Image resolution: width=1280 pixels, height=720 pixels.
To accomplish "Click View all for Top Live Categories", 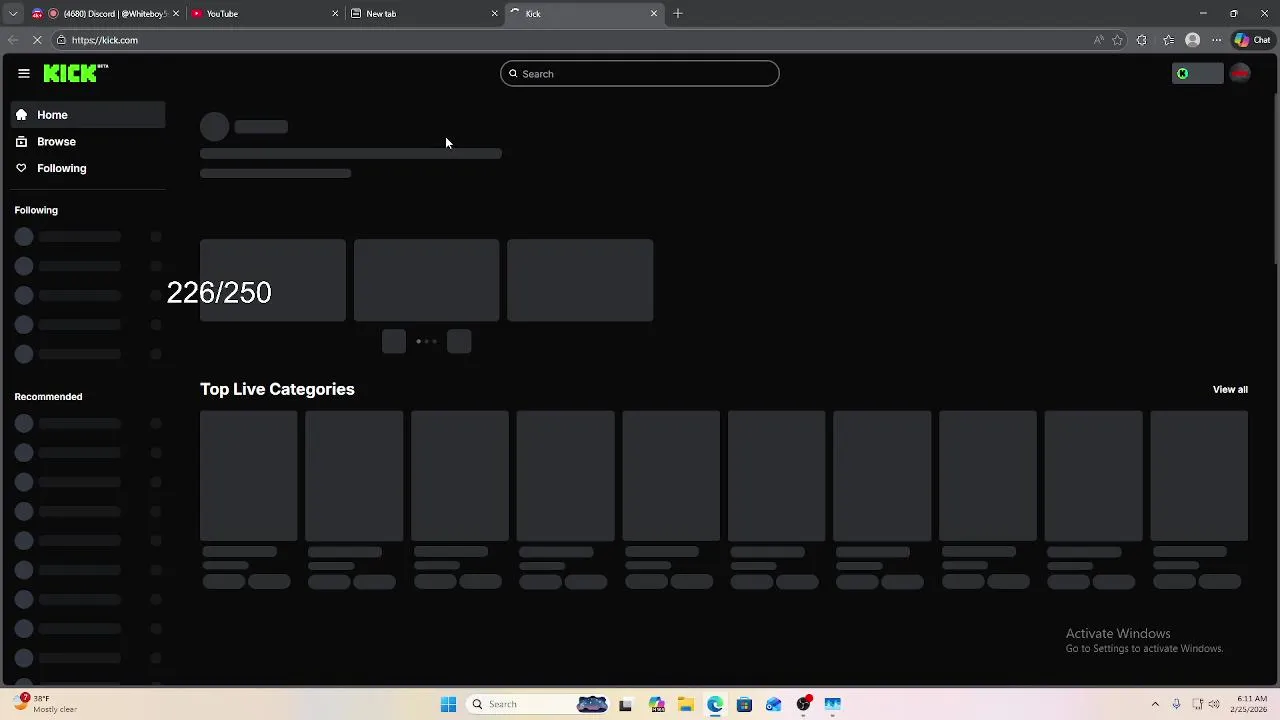I will point(1230,390).
